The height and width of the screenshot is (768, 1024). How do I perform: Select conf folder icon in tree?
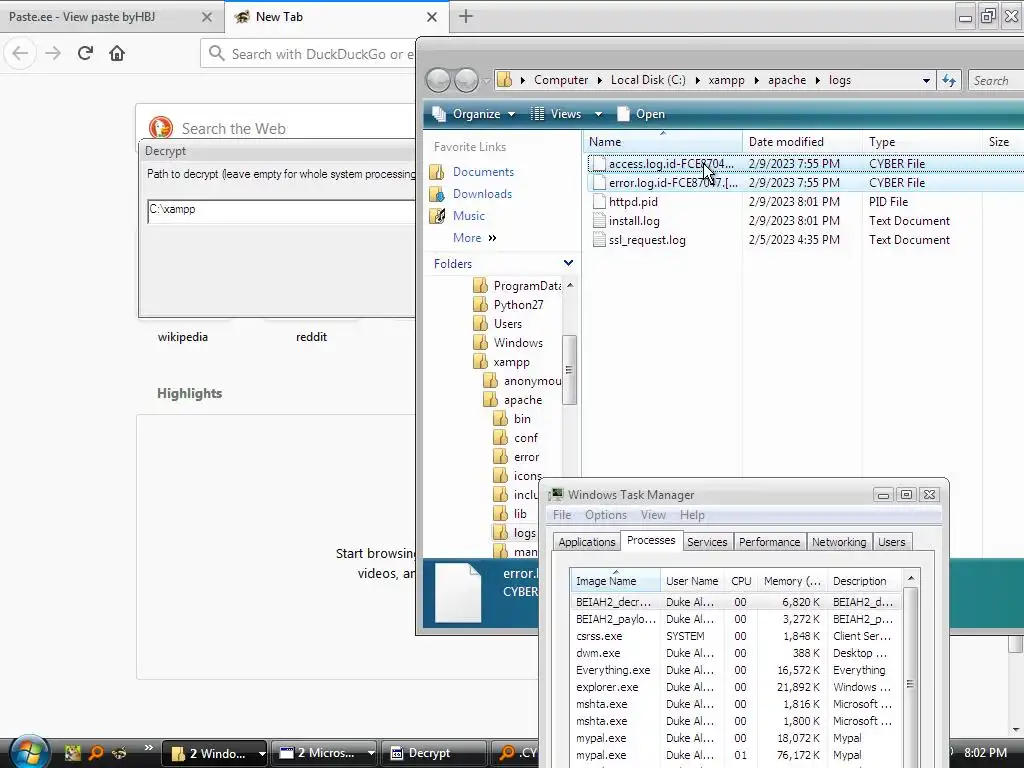click(500, 438)
